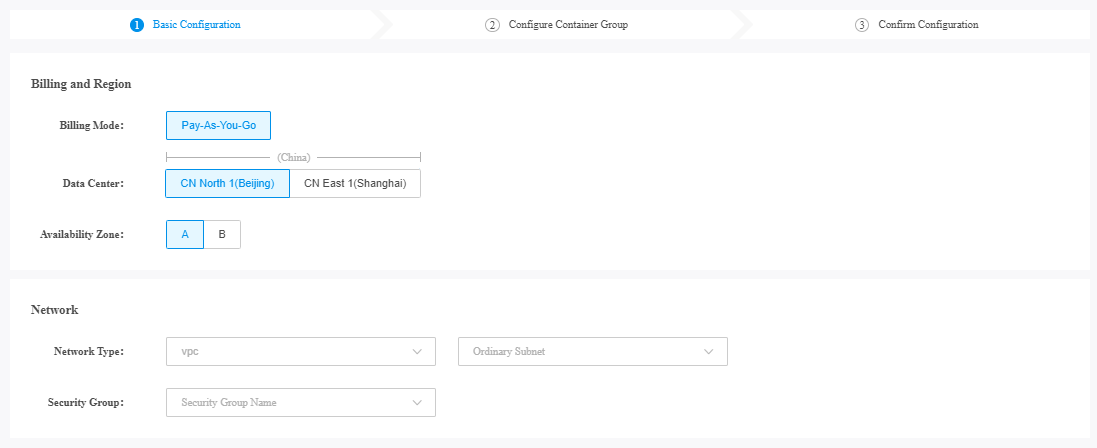
Task: Click the Ordinary Subnet chevron arrow
Action: click(709, 351)
